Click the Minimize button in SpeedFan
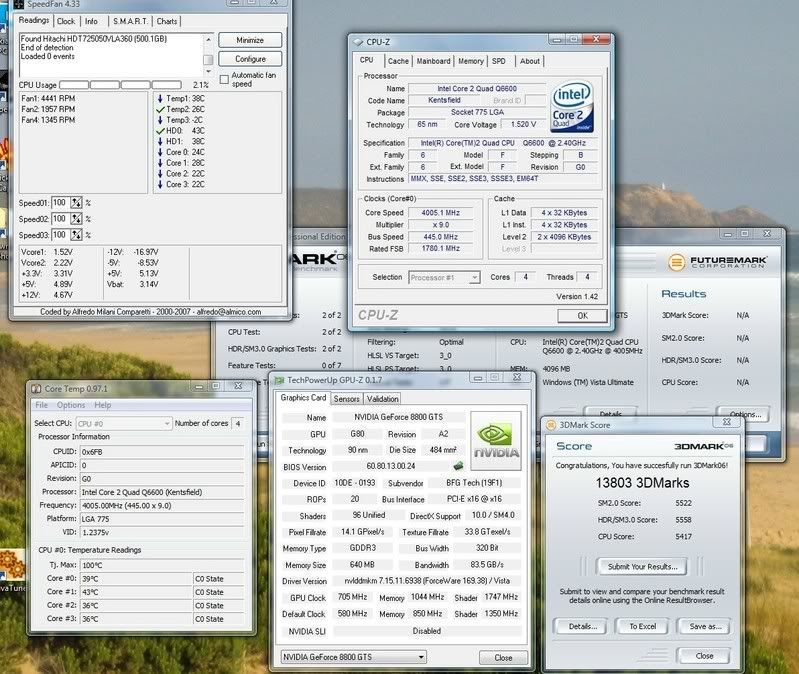This screenshot has height=674, width=799. click(x=250, y=40)
